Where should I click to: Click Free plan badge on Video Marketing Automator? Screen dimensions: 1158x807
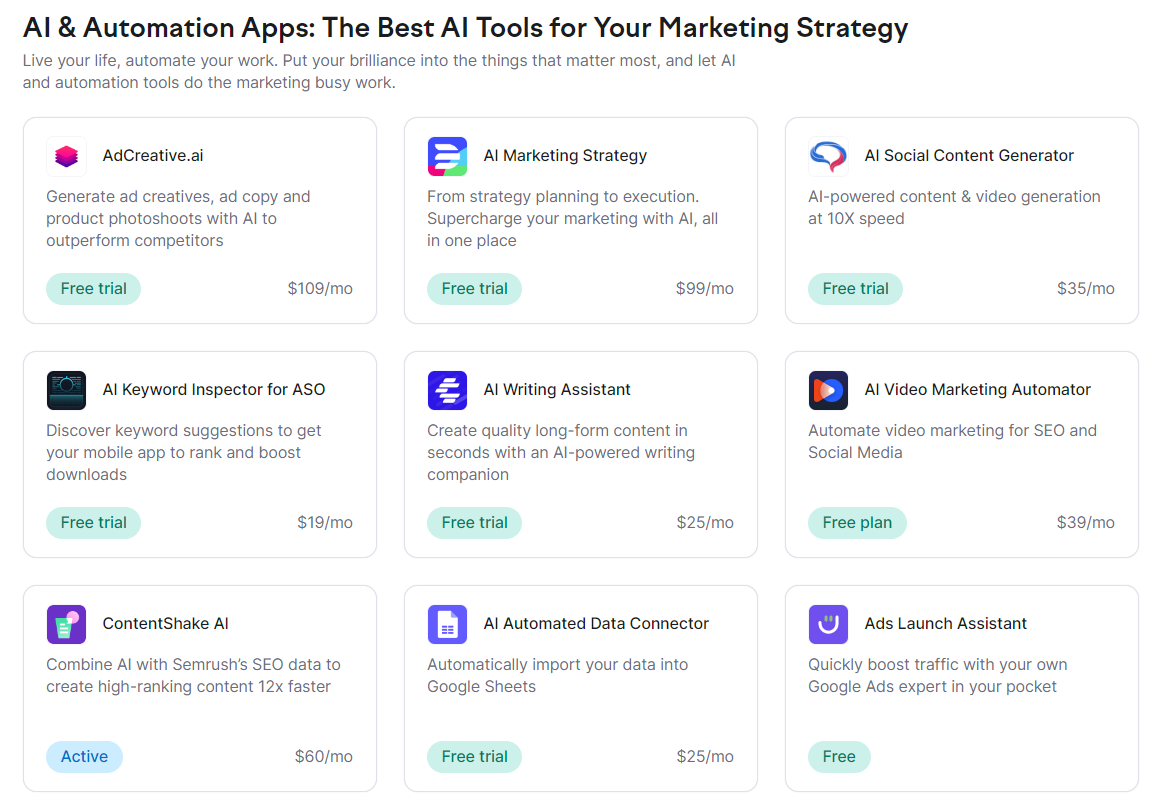[857, 523]
